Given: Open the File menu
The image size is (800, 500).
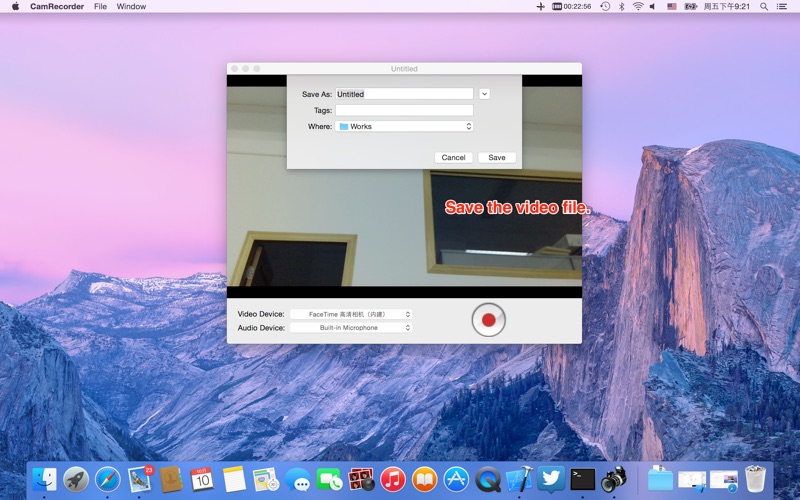Looking at the screenshot, I should 101,7.
